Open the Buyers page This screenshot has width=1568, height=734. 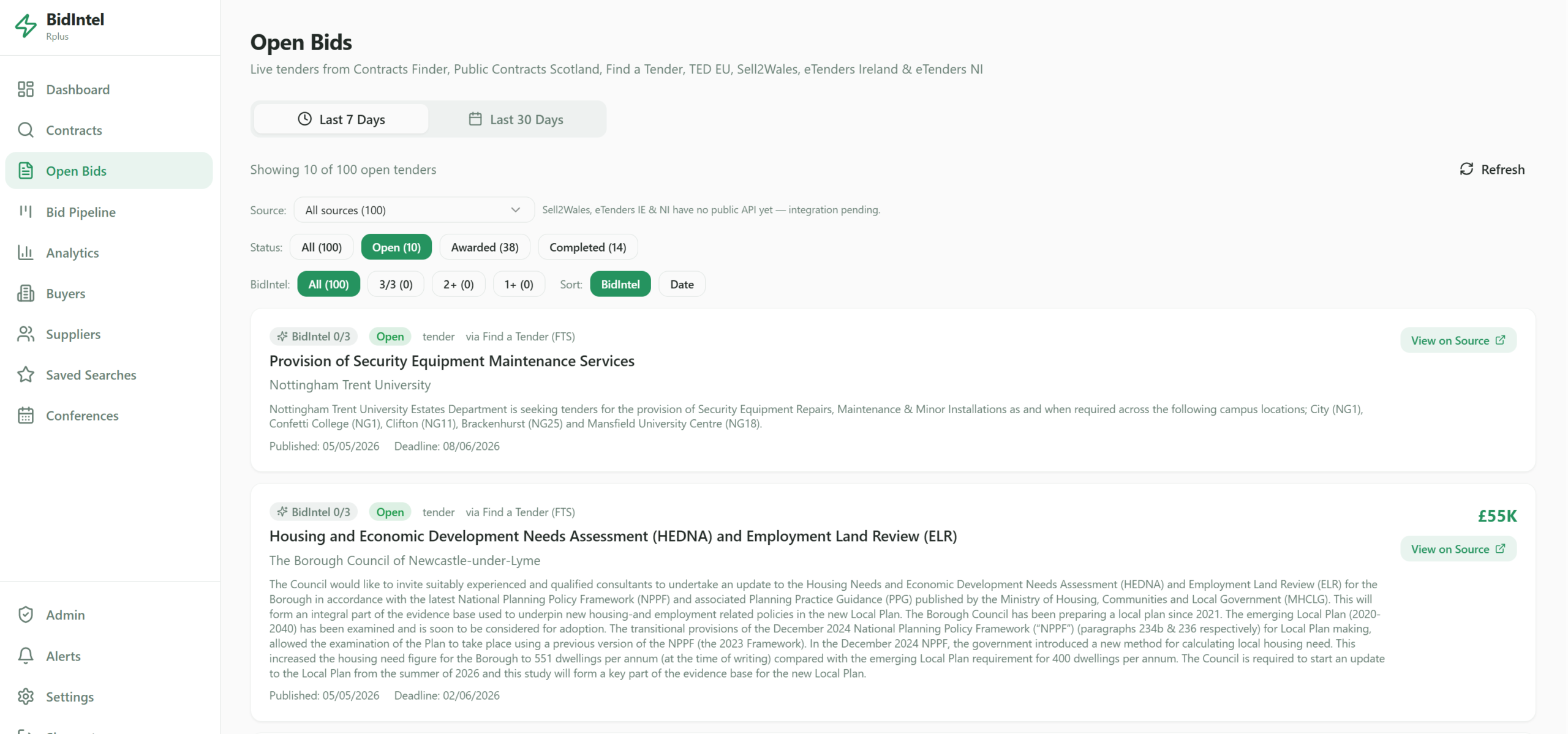click(x=109, y=293)
